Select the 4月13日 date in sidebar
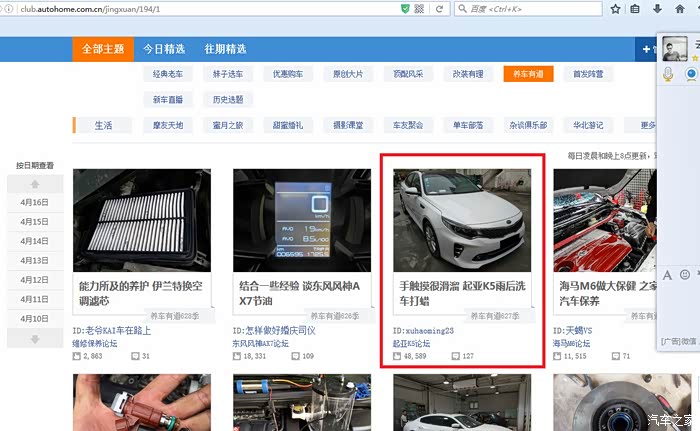 point(34,260)
